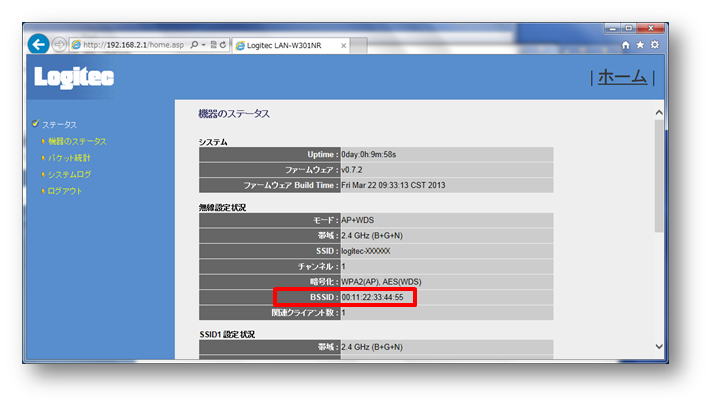Click the モード value AP+WDS
This screenshot has width=711, height=406.
coord(358,220)
